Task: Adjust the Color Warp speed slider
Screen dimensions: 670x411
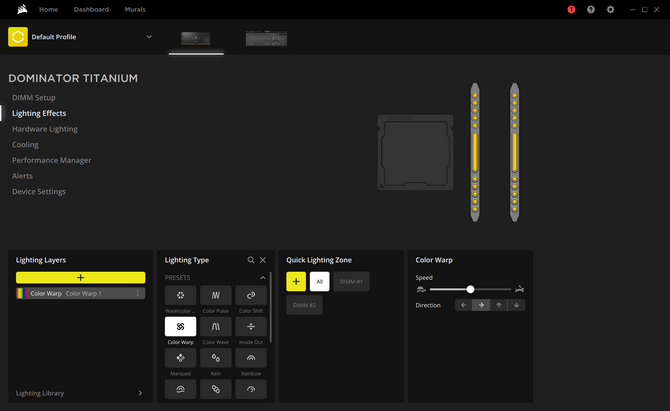Action: 470,289
